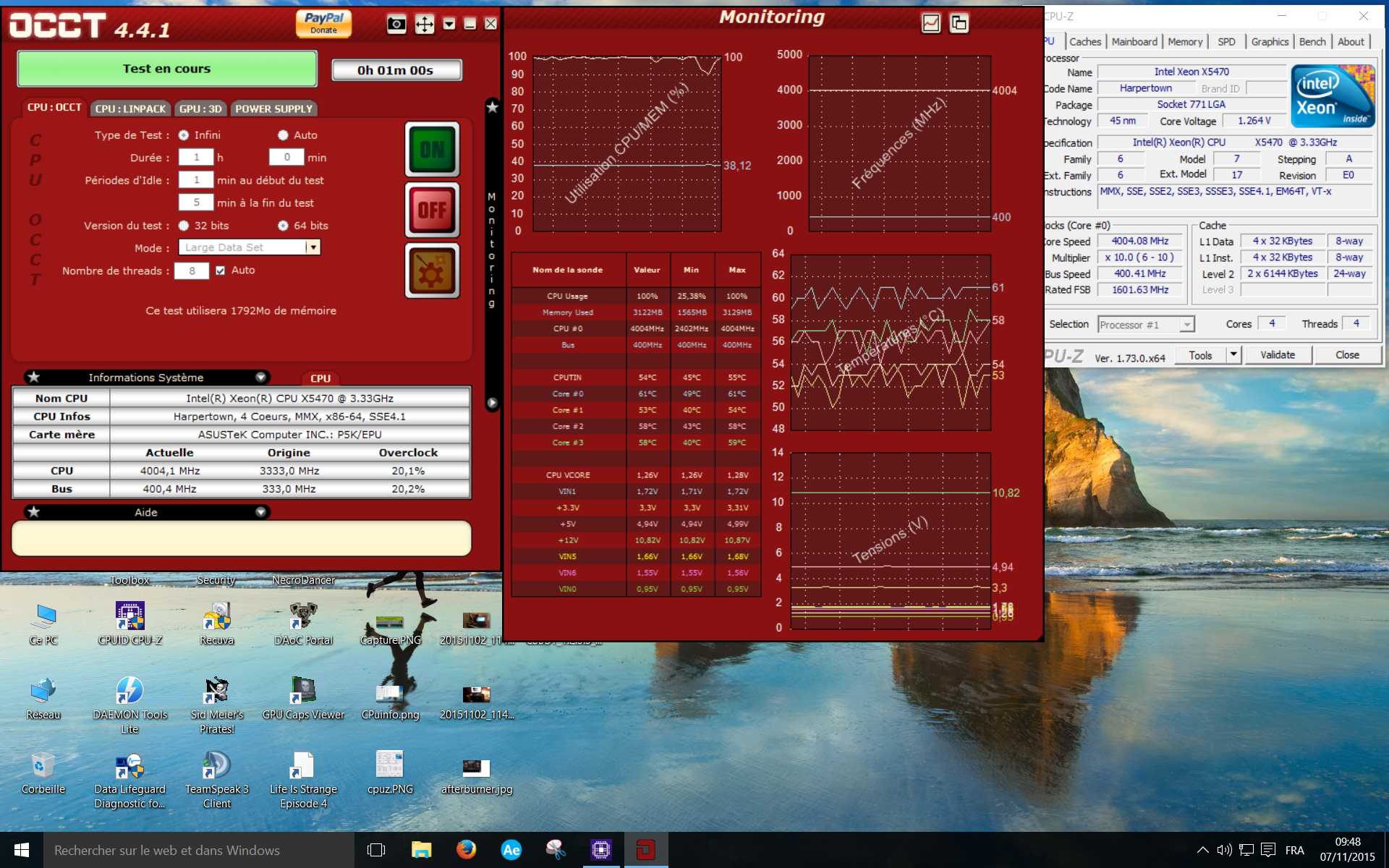Click the PayPal Donate button
This screenshot has width=1389, height=868.
[323, 23]
